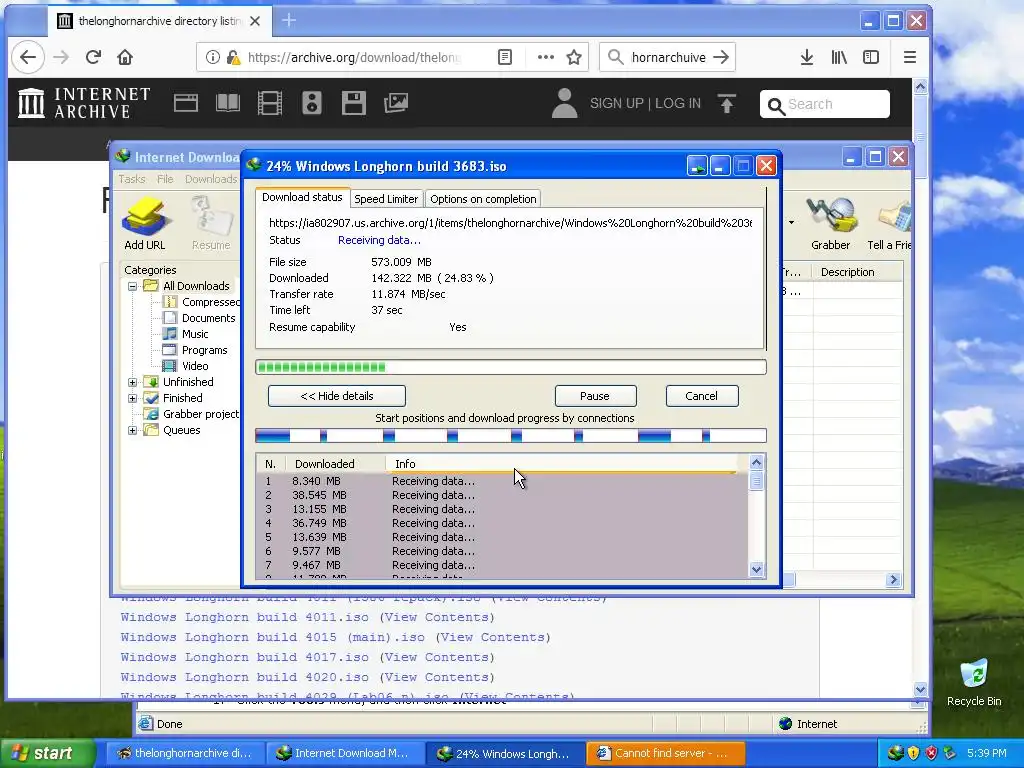Screen dimensions: 1024x768
Task: Click the Internet Archive logo
Action: click(x=84, y=103)
